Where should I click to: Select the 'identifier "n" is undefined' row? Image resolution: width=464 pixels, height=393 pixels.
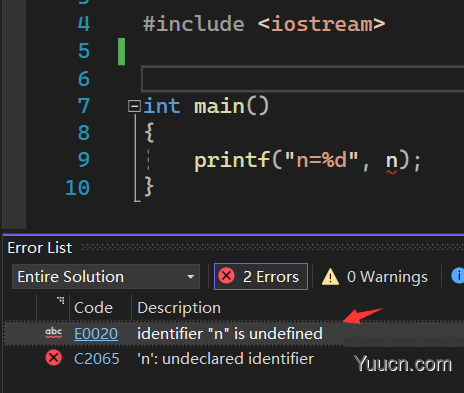pos(233,333)
